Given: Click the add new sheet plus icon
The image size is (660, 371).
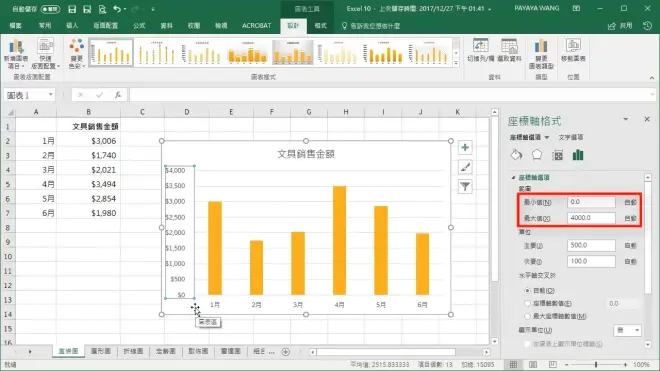Looking at the screenshot, I should (x=285, y=352).
